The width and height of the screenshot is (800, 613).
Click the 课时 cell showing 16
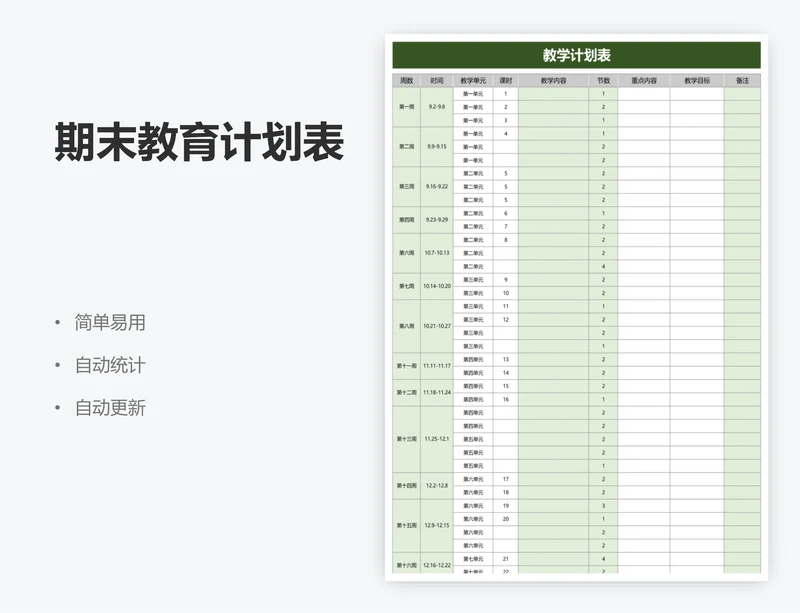pos(506,399)
